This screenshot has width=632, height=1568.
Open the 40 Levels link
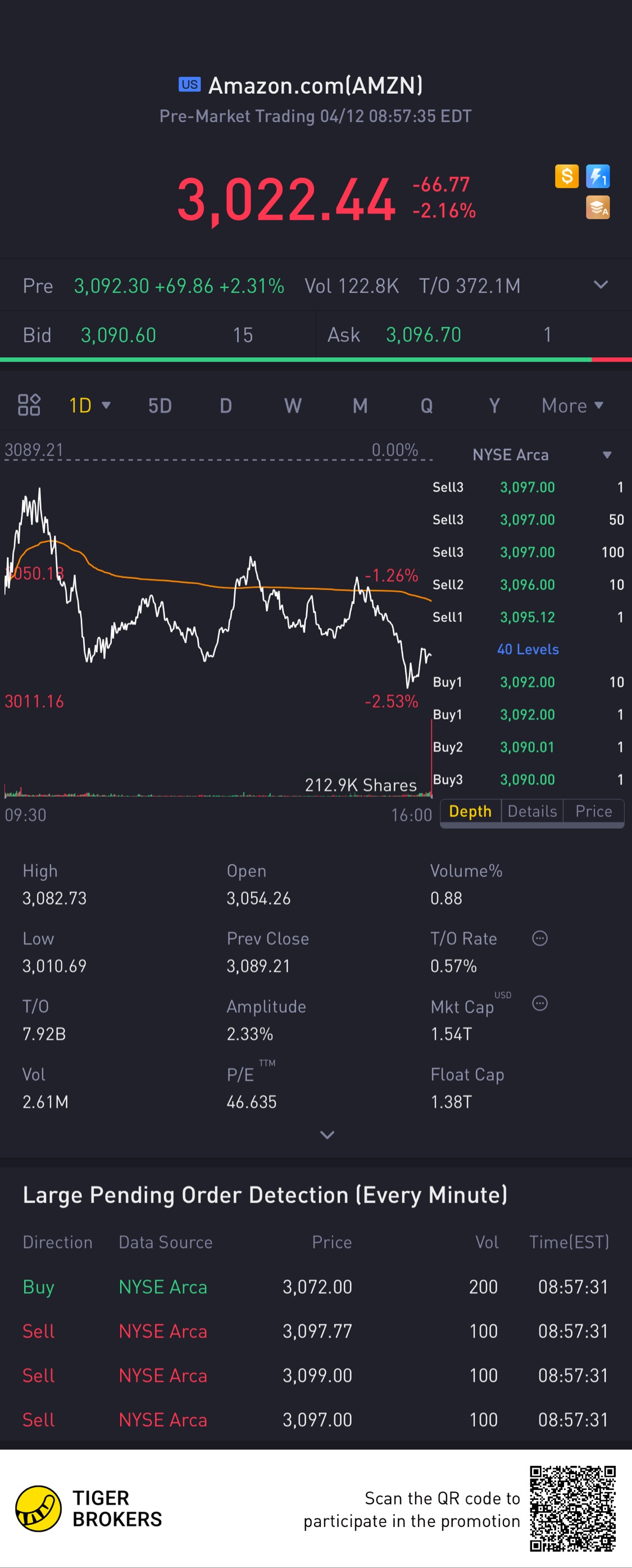tap(528, 649)
